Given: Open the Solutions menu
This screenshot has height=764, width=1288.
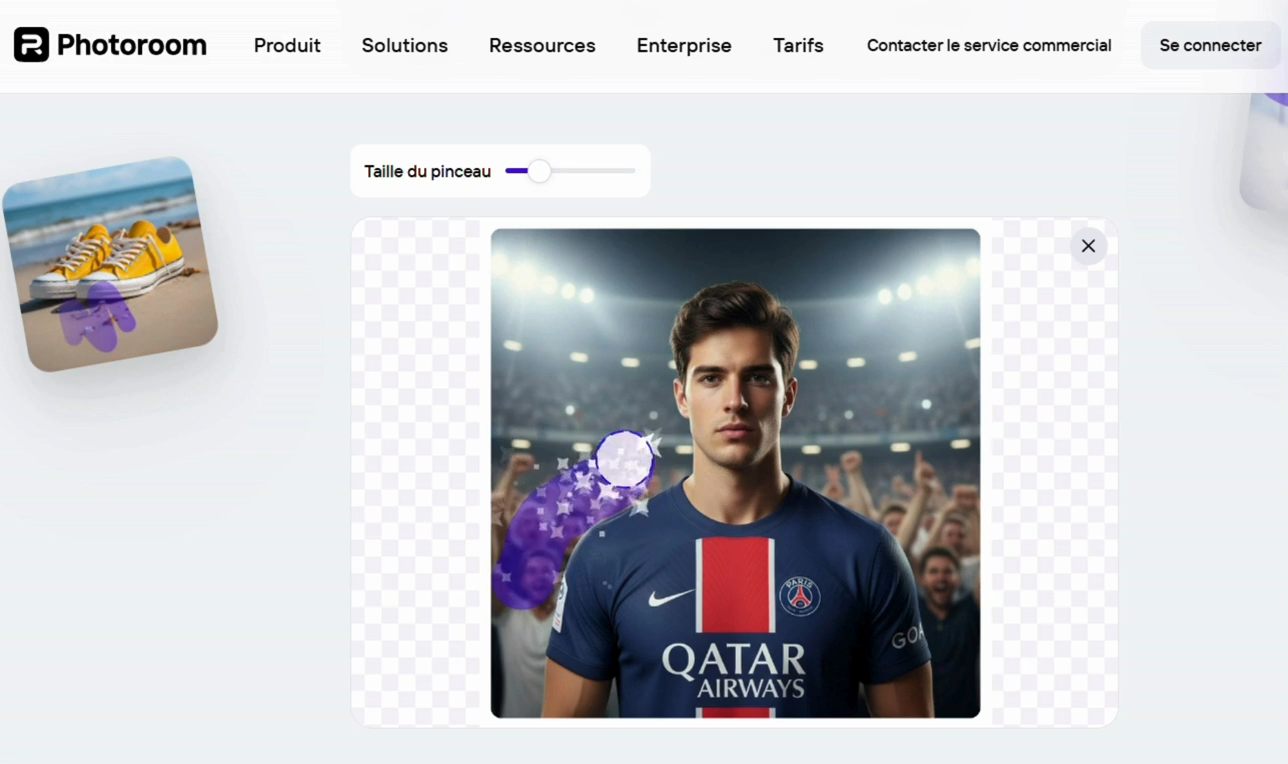Looking at the screenshot, I should (x=404, y=45).
